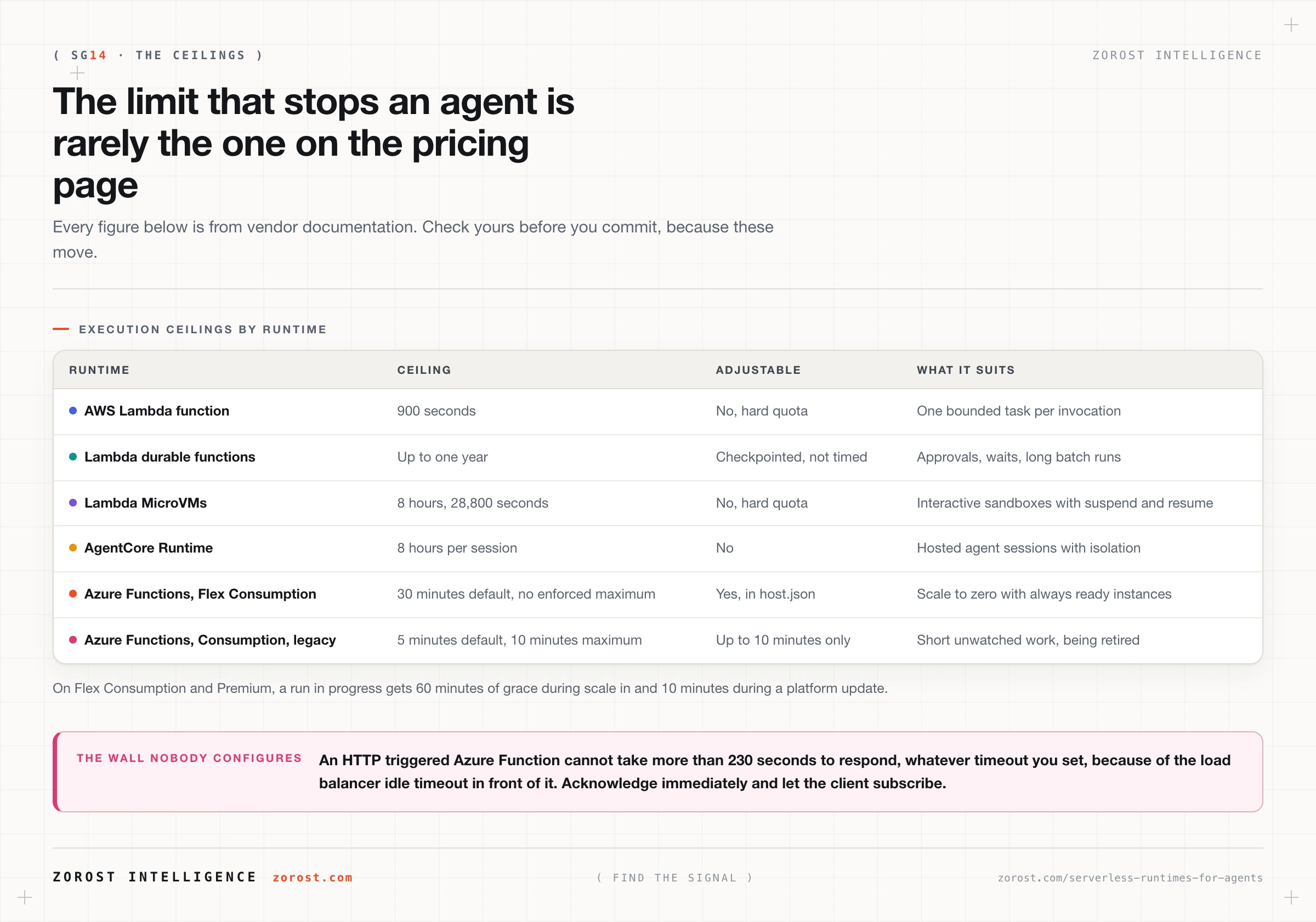1316x922 pixels.
Task: Click 'ZOROST INTELLIGENCE' in the top right header
Action: 1177,55
